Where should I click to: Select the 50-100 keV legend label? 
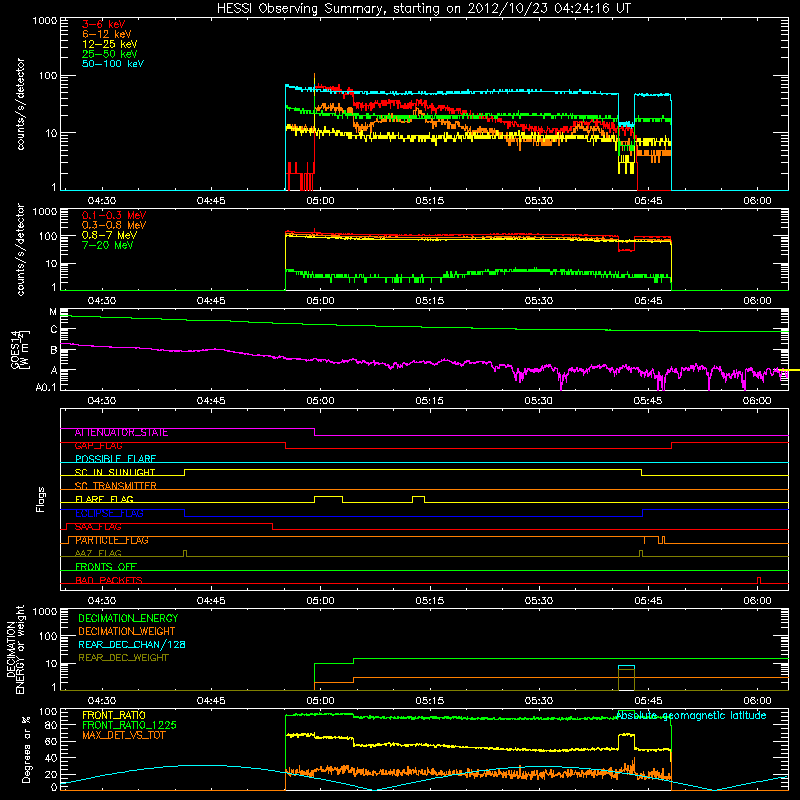click(113, 64)
